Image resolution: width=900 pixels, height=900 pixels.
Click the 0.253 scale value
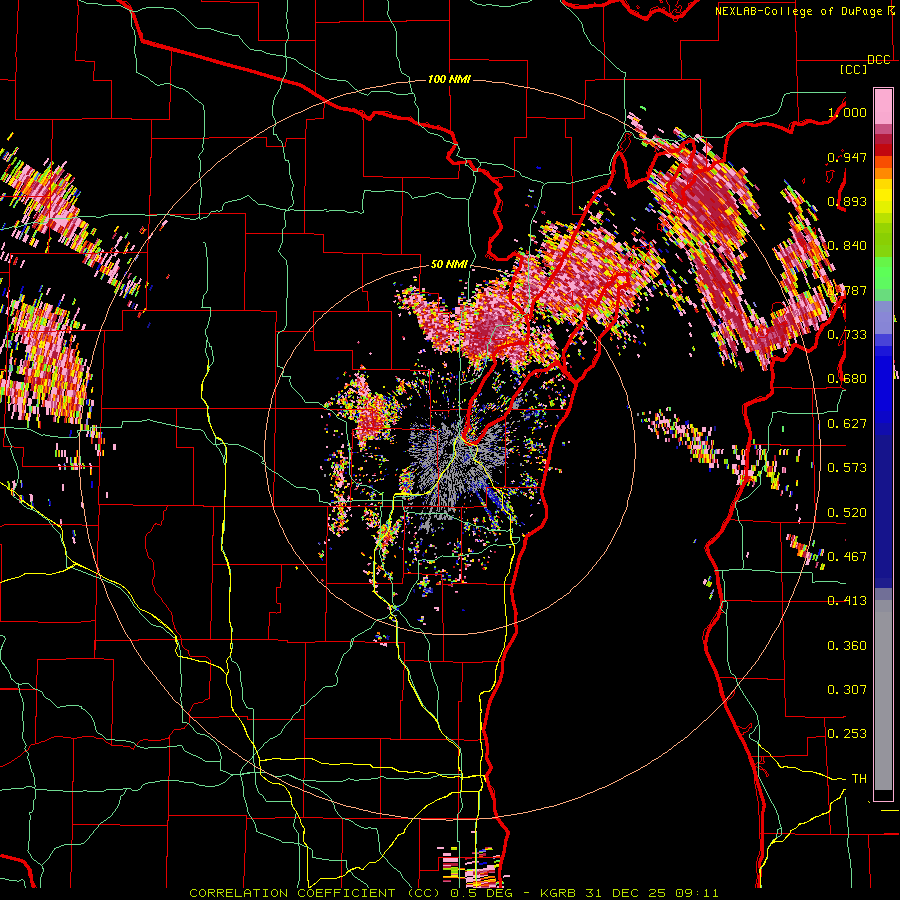847,734
